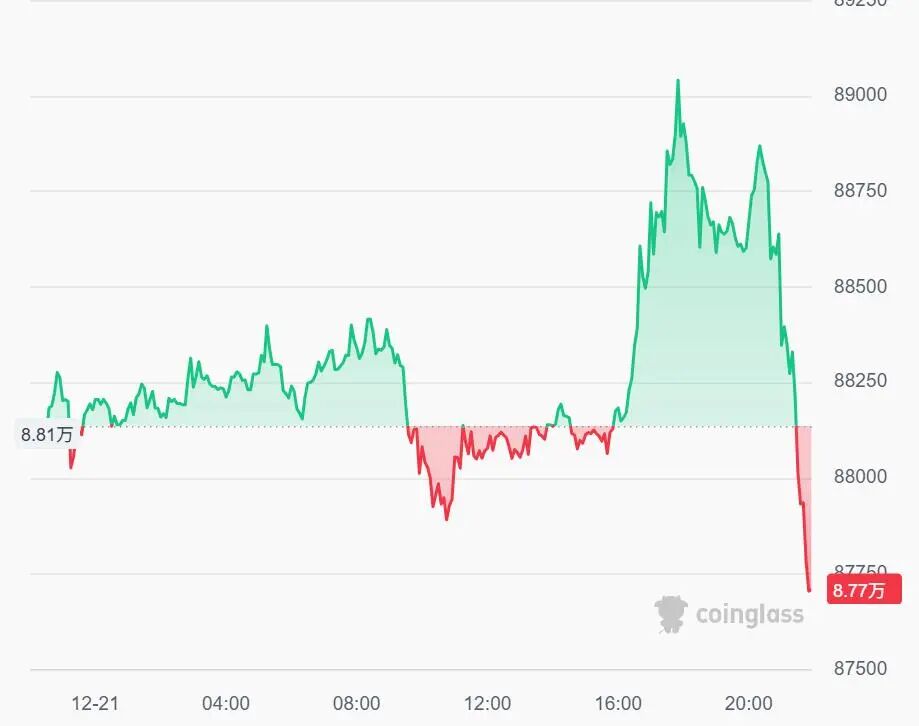Image resolution: width=919 pixels, height=726 pixels.
Task: Select the 08:00 time axis label
Action: pyautogui.click(x=357, y=703)
